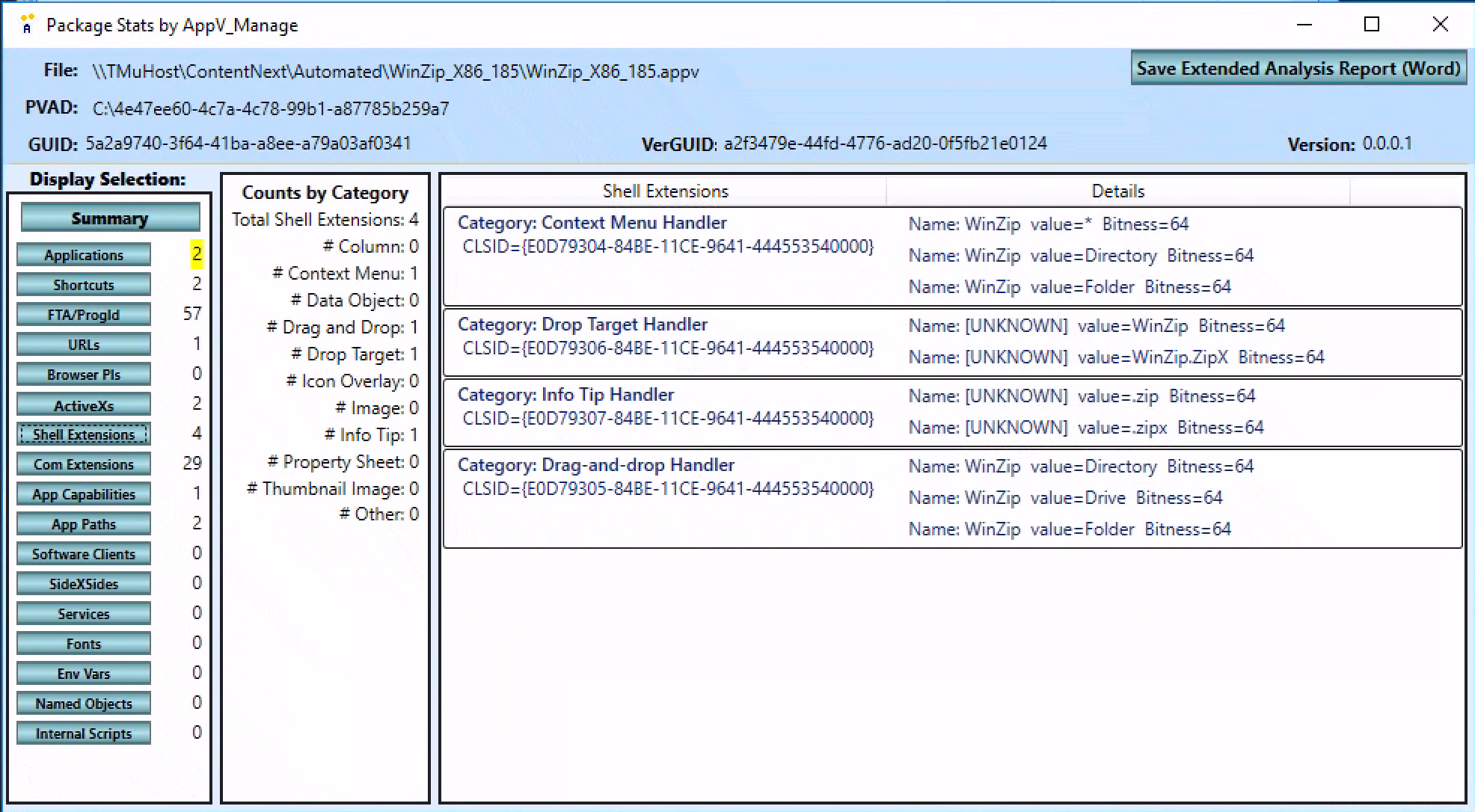Viewport: 1475px width, 812px height.
Task: Click the FTA/ProgId count 57
Action: (192, 314)
